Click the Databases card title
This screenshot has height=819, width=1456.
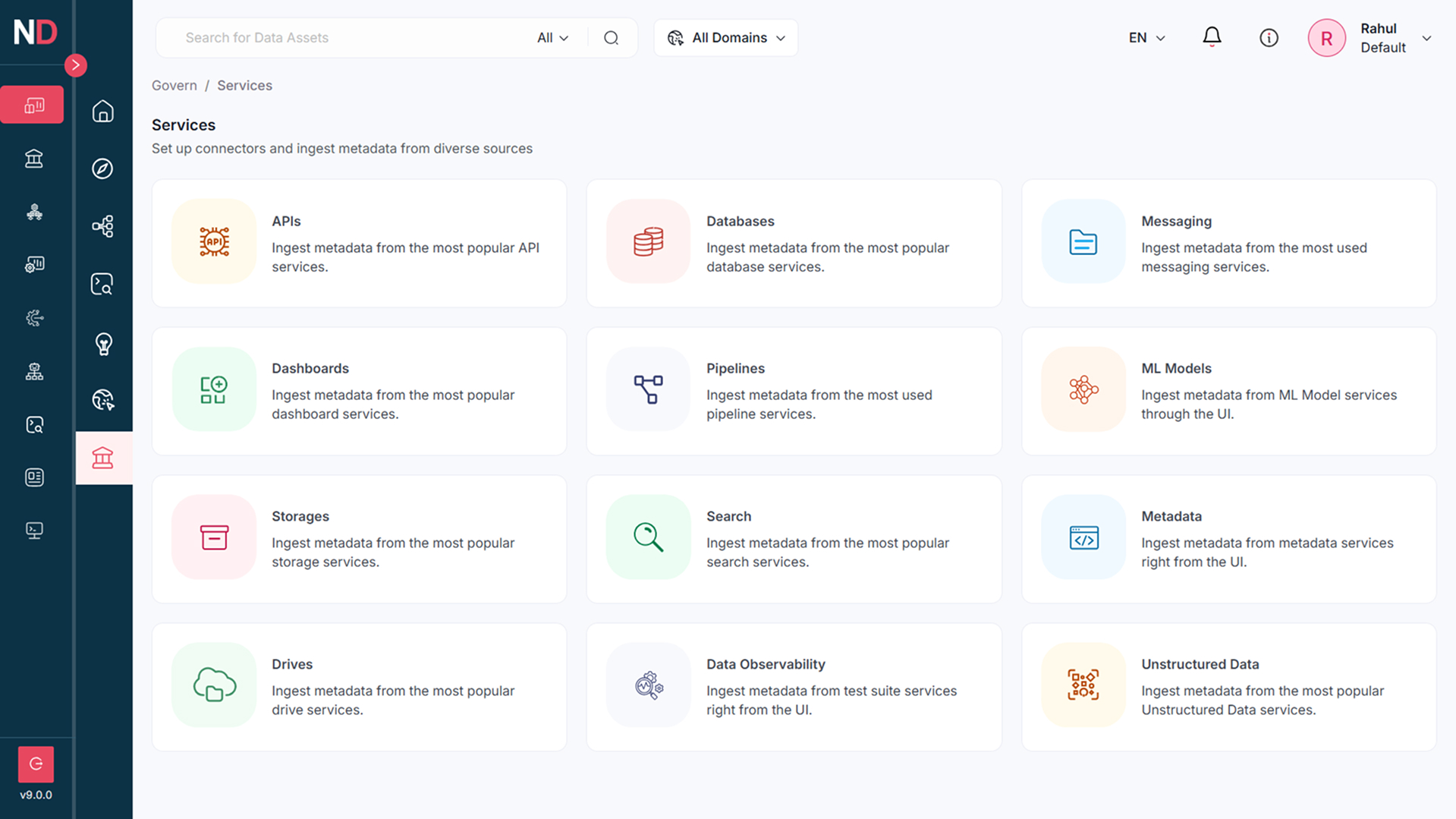pyautogui.click(x=741, y=221)
